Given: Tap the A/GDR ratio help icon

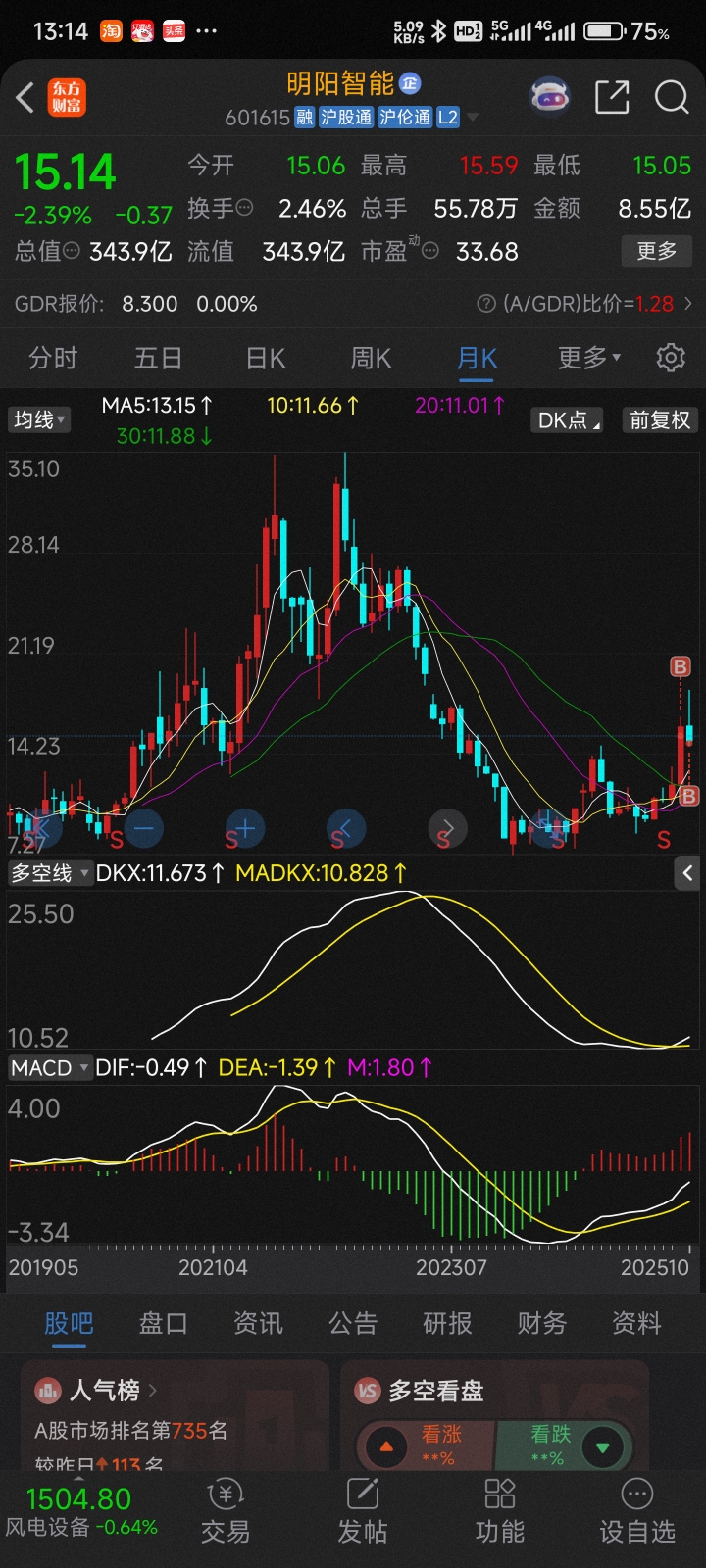Looking at the screenshot, I should 485,304.
